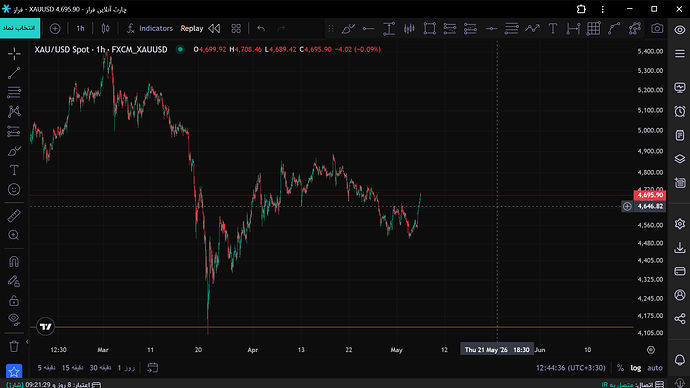Viewport: 690px width, 388px height.
Task: Click the teal symbol selection button
Action: (20, 28)
